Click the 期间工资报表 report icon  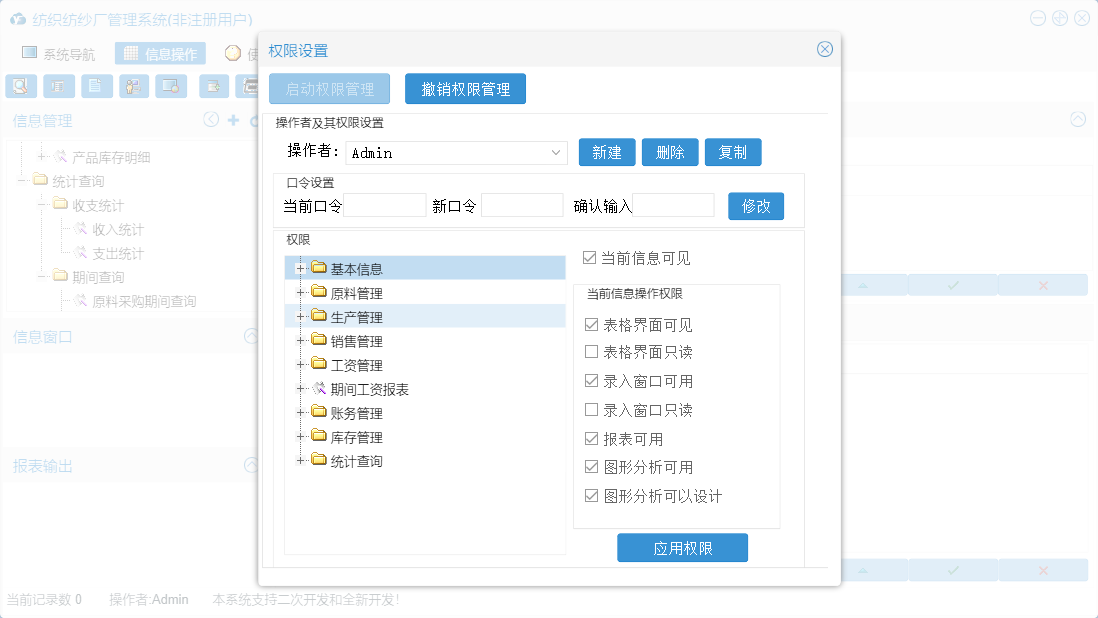319,389
